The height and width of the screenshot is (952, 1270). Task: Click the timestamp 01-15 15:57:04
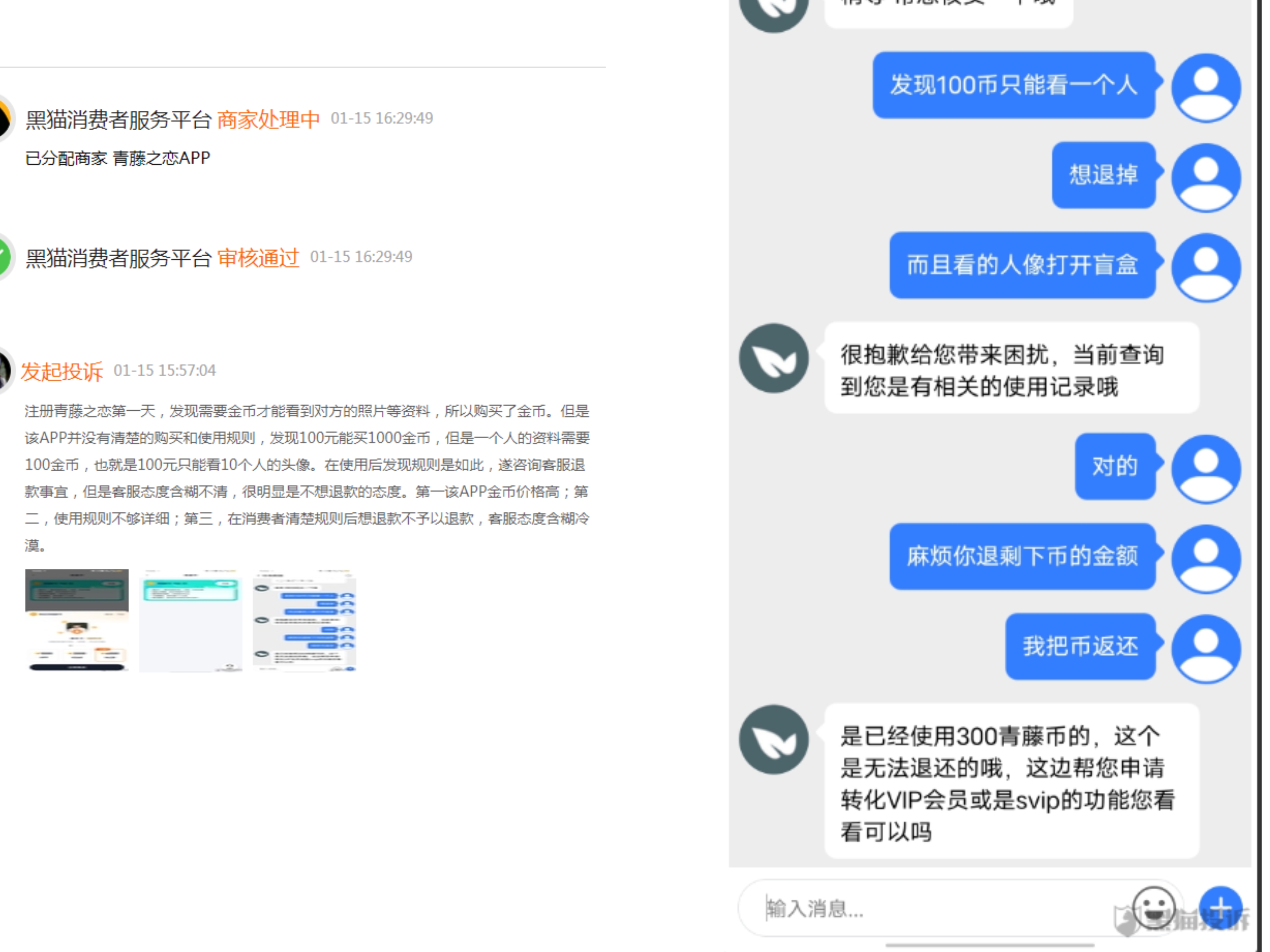click(165, 370)
